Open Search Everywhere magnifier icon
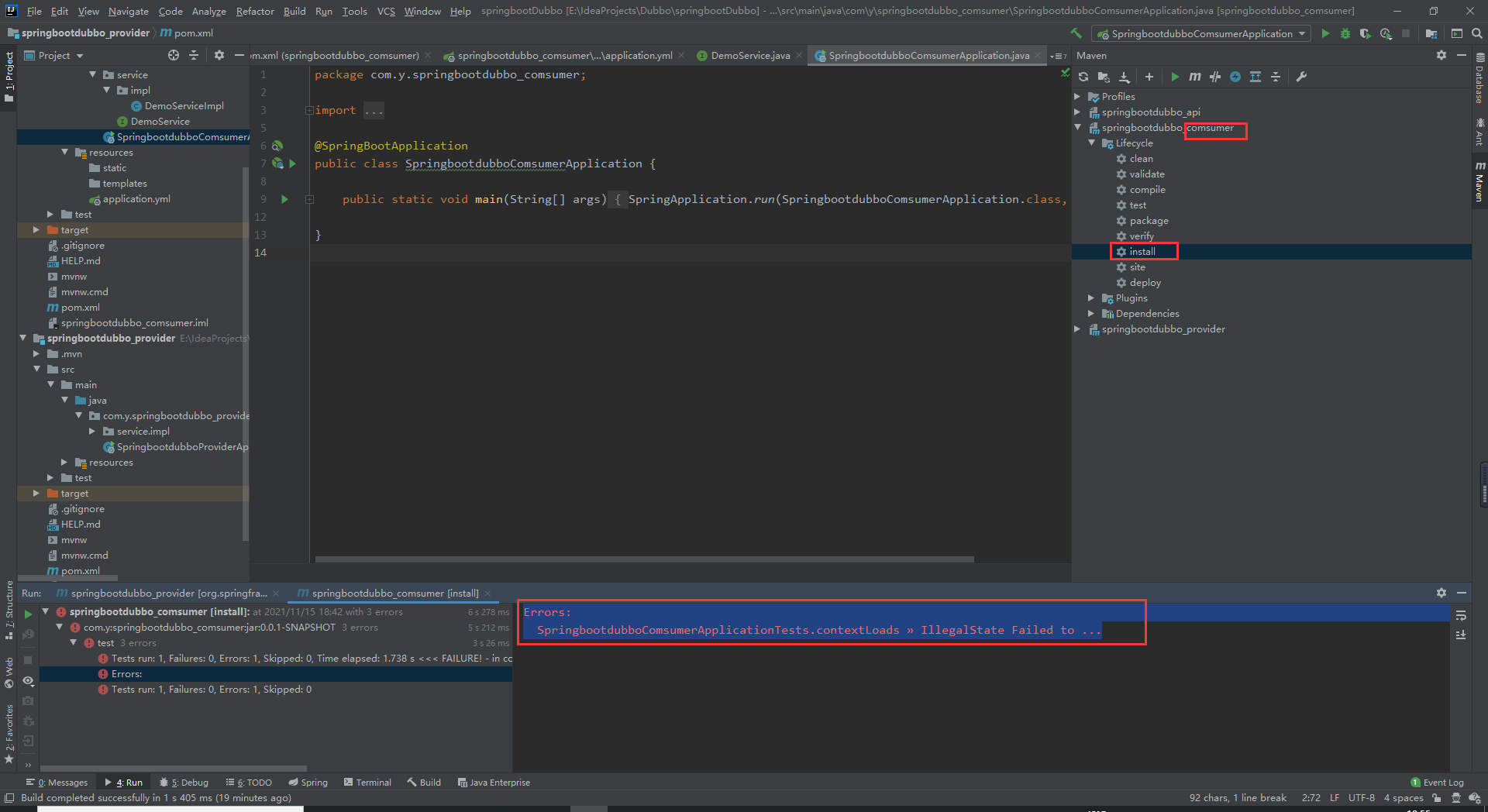 click(x=1477, y=33)
